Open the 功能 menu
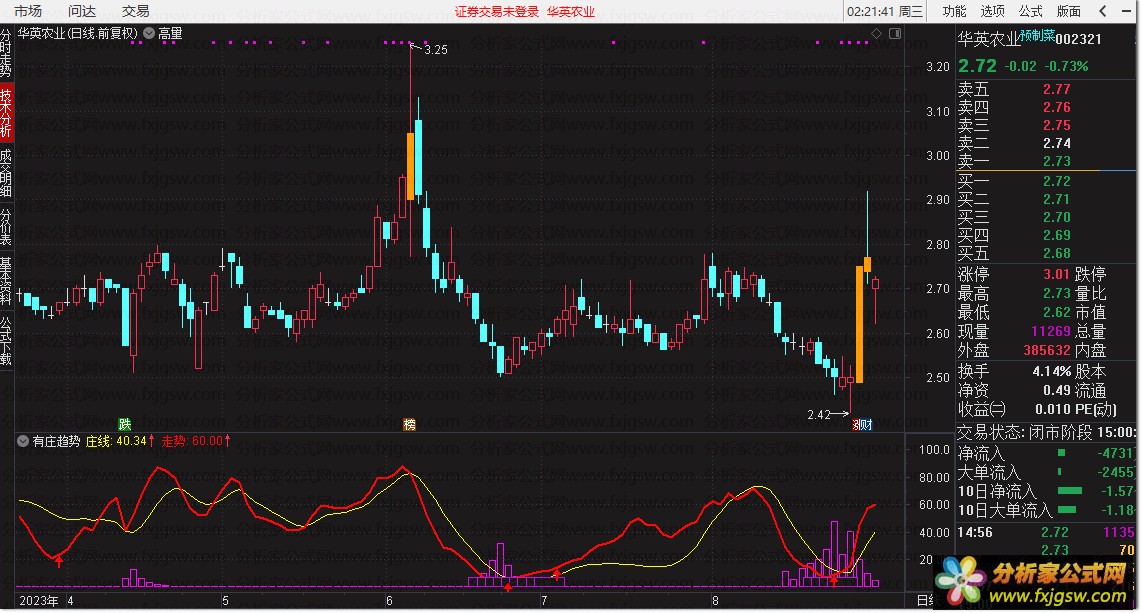The image size is (1143, 613). [x=954, y=11]
